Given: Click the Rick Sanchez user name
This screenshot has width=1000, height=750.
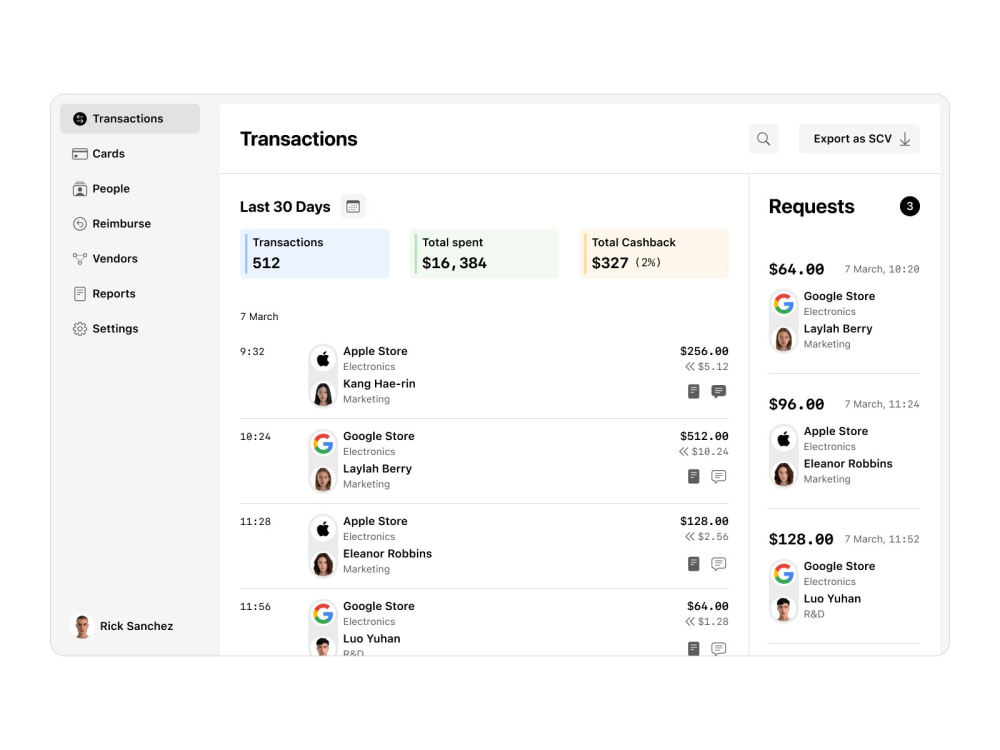Looking at the screenshot, I should click(x=136, y=626).
